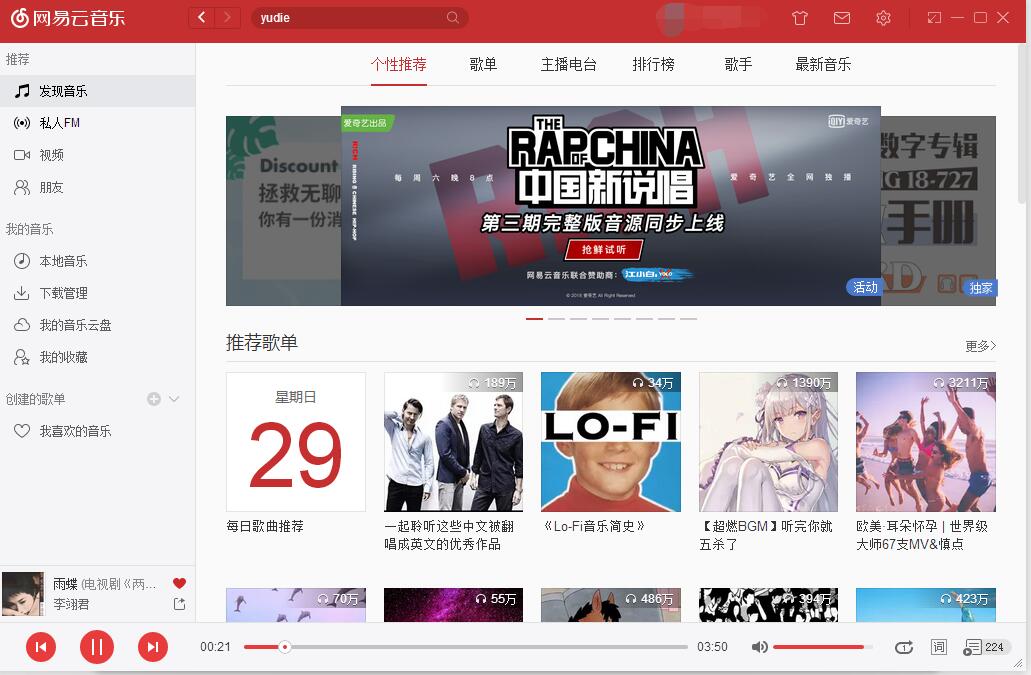The image size is (1031, 675).
Task: Open the artist 李翊君 link
Action: [x=71, y=604]
